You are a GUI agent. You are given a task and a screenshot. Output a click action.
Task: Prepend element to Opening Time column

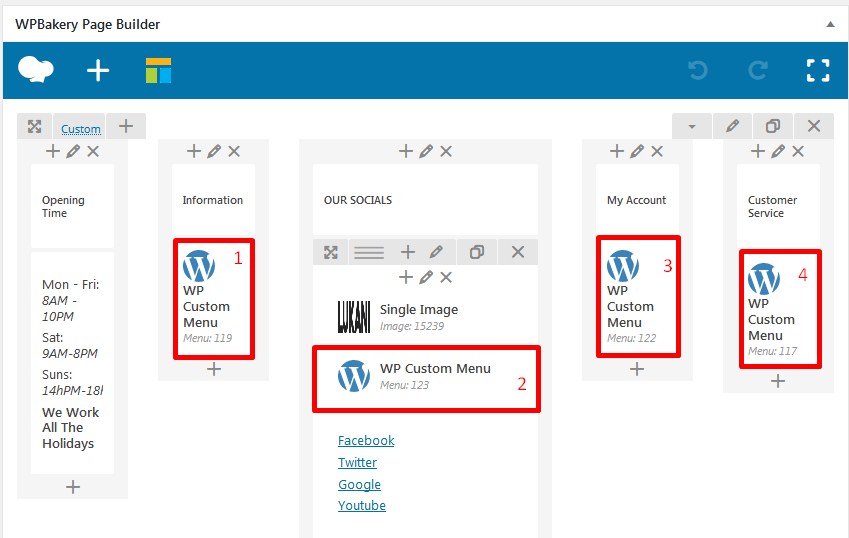(53, 152)
